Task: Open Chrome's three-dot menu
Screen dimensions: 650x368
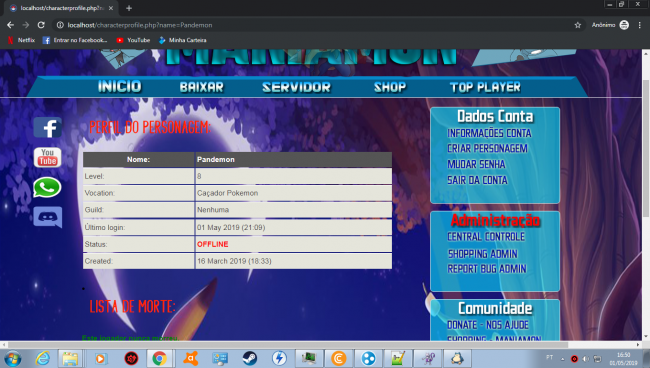Action: click(x=640, y=25)
